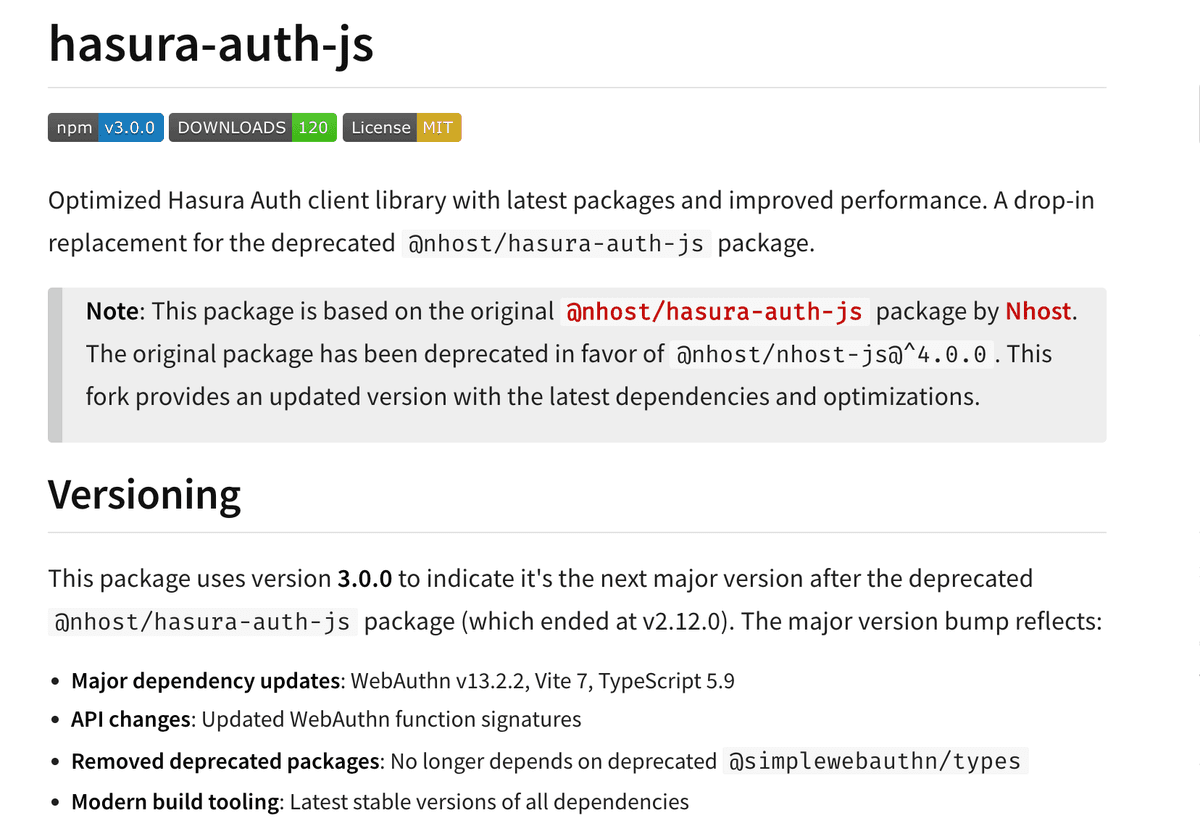Click the green DOWNLOADS 120 badge
This screenshot has width=1200, height=836.
252,127
